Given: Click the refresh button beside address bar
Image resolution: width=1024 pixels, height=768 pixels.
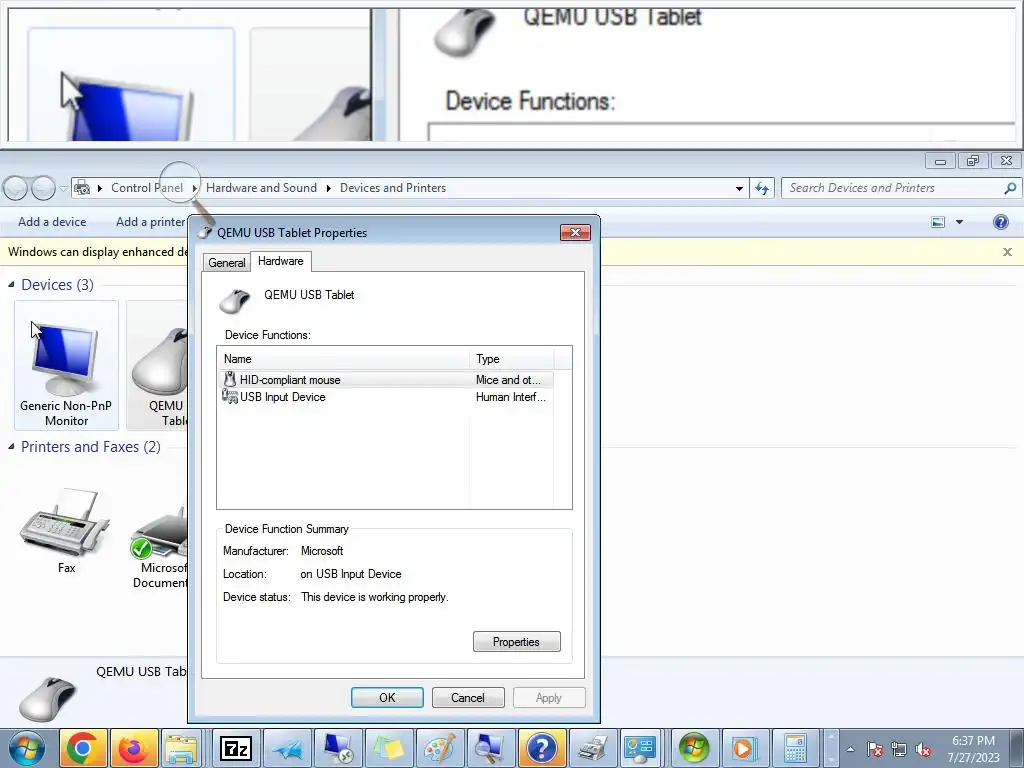Looking at the screenshot, I should 761,188.
